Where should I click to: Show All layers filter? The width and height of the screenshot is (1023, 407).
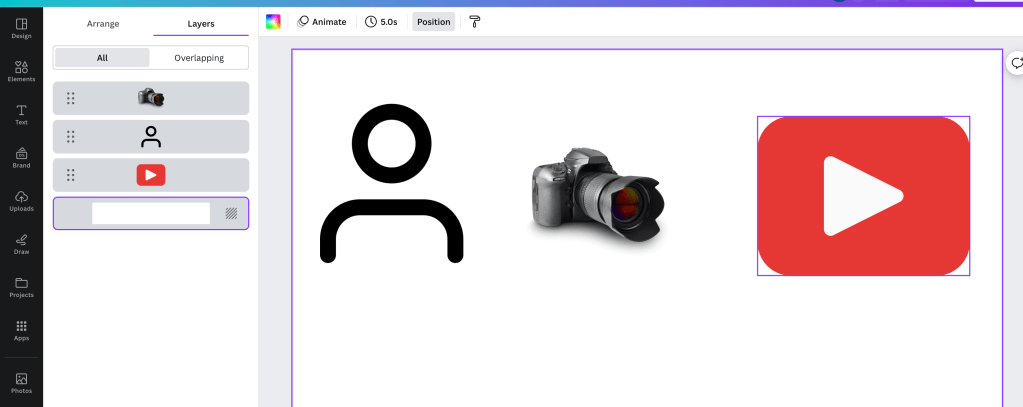[x=102, y=57]
